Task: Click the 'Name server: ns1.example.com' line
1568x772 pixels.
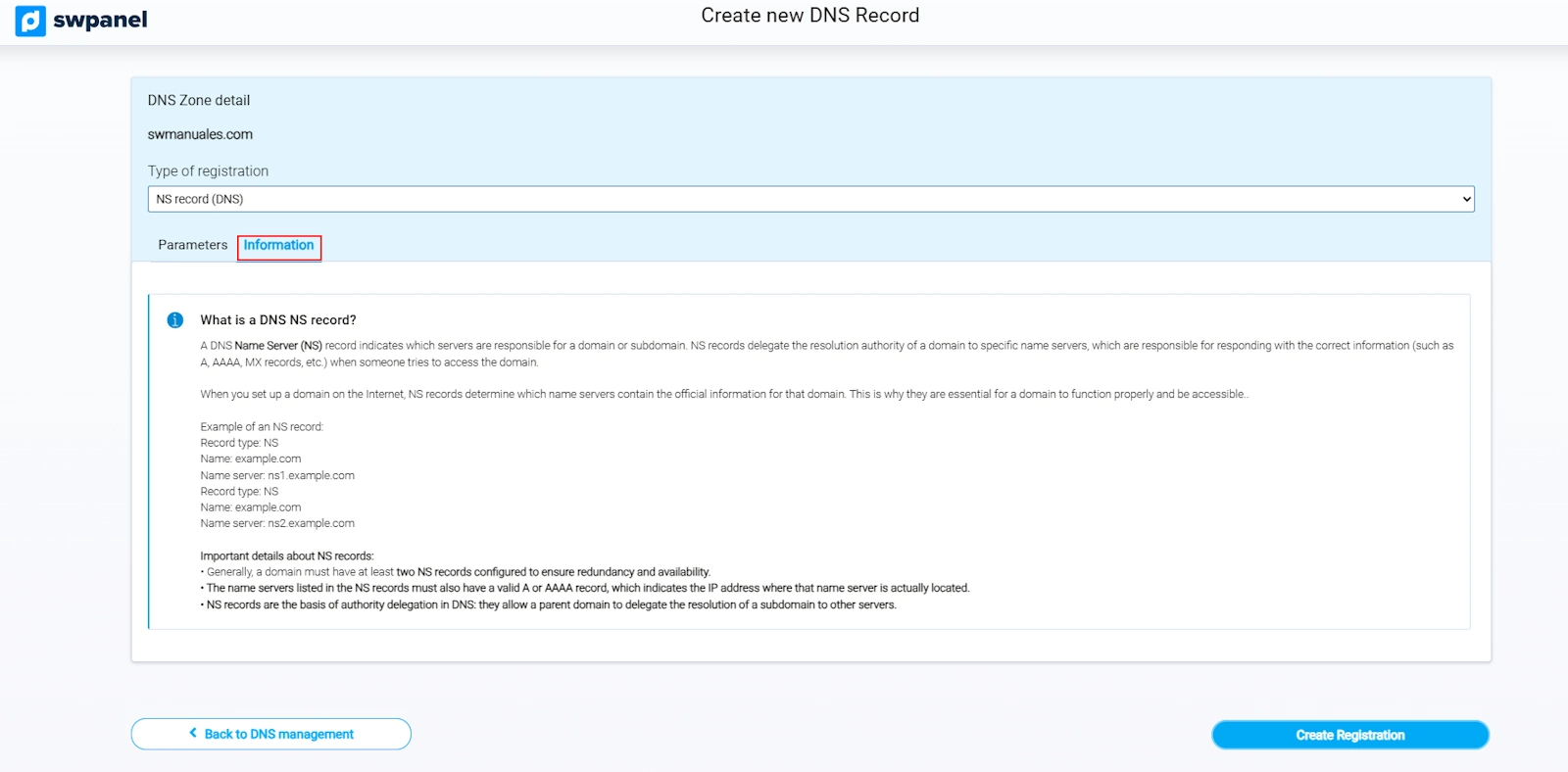Action: (x=277, y=475)
